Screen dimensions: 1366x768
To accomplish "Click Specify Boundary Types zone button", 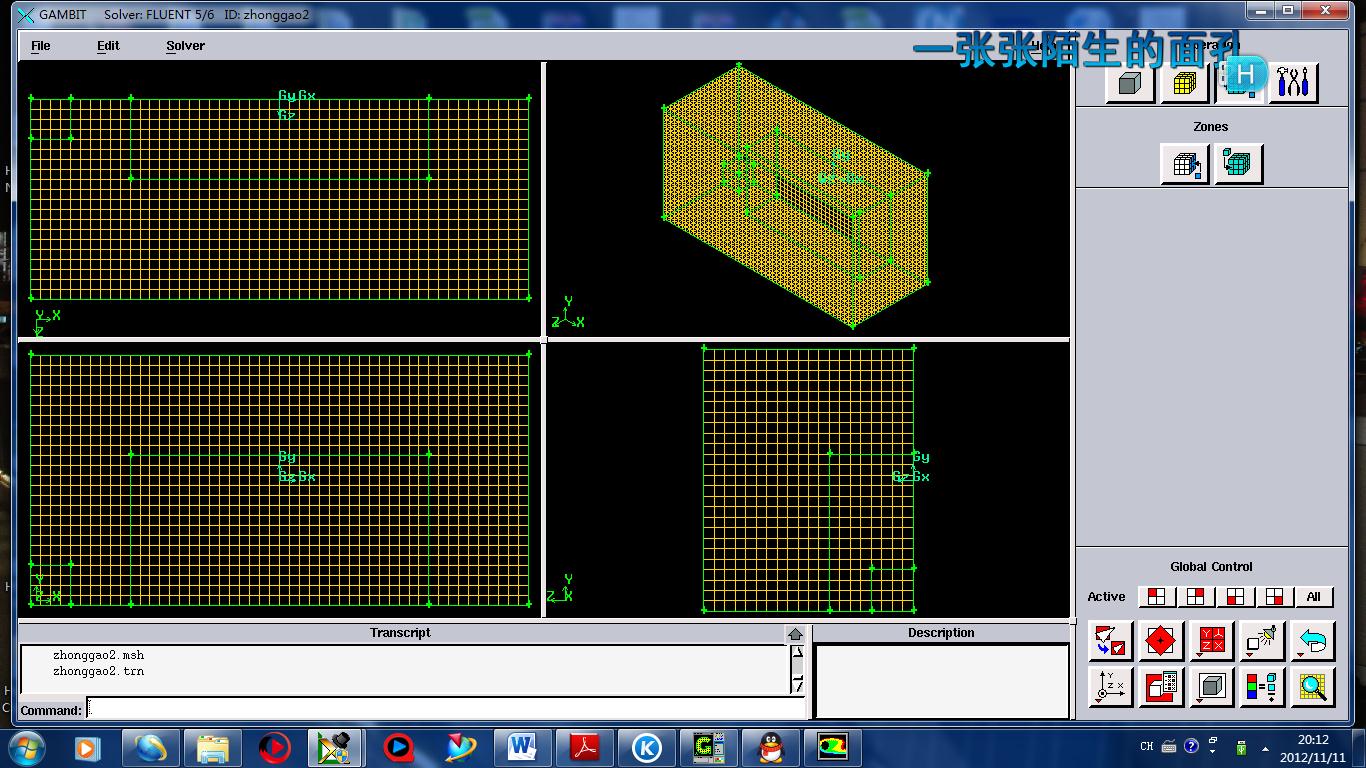I will [1185, 165].
